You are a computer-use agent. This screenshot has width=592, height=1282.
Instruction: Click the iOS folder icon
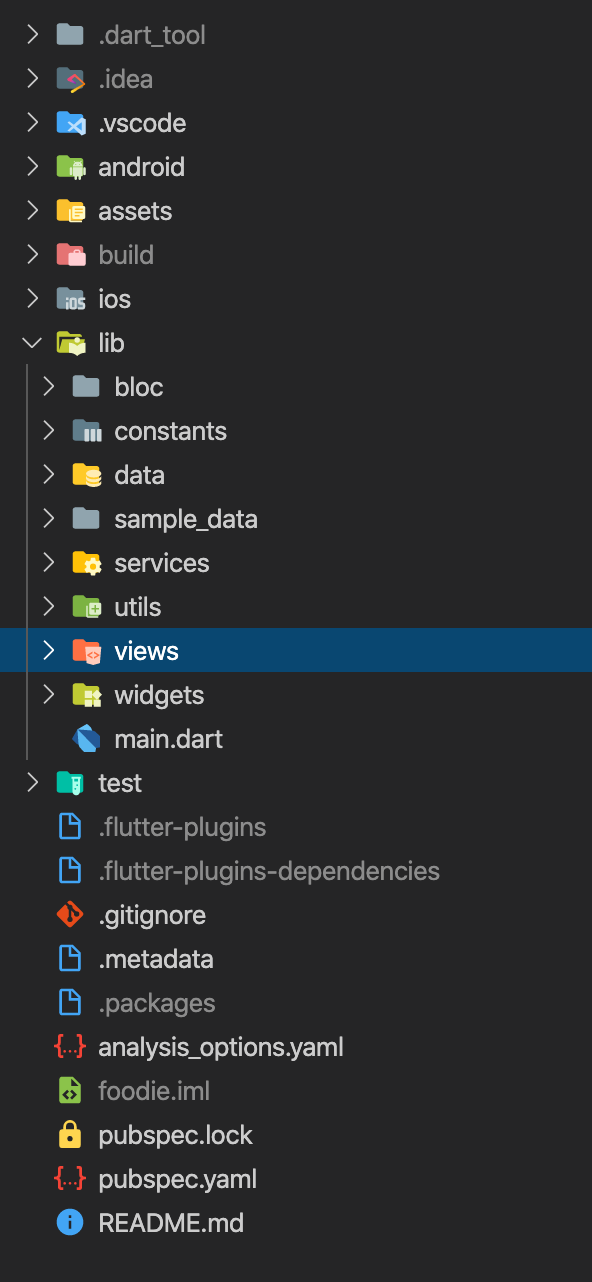pyautogui.click(x=70, y=299)
